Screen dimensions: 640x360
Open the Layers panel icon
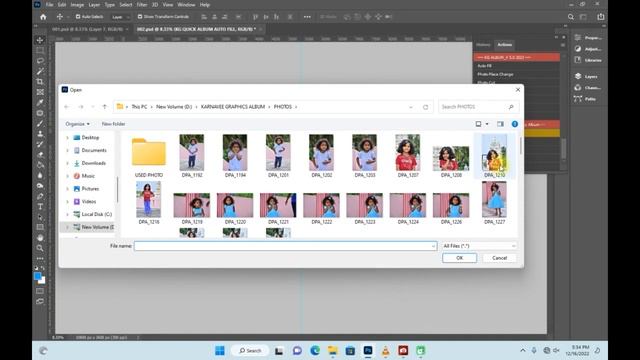pyautogui.click(x=578, y=76)
